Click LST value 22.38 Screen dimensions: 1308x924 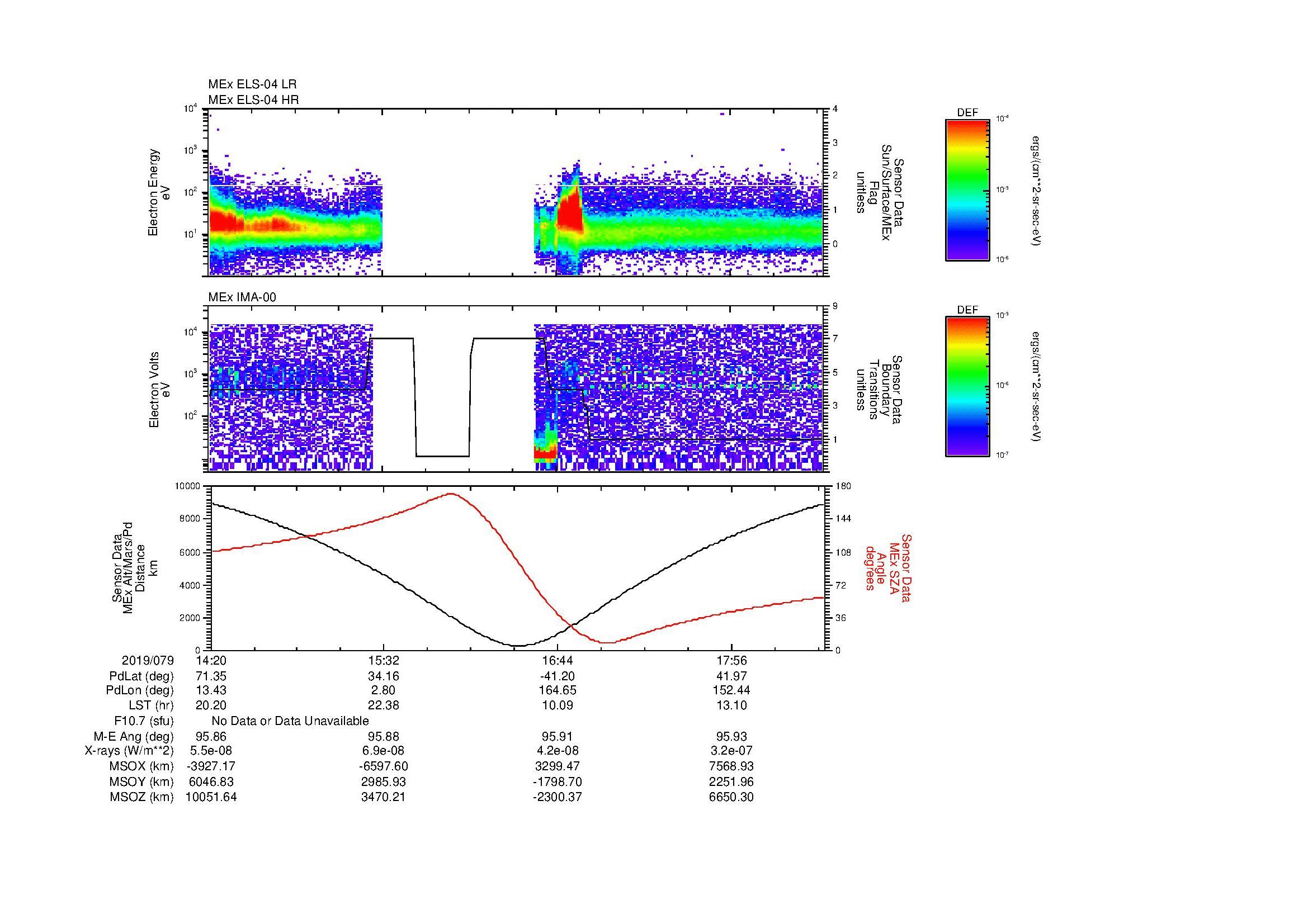[384, 705]
